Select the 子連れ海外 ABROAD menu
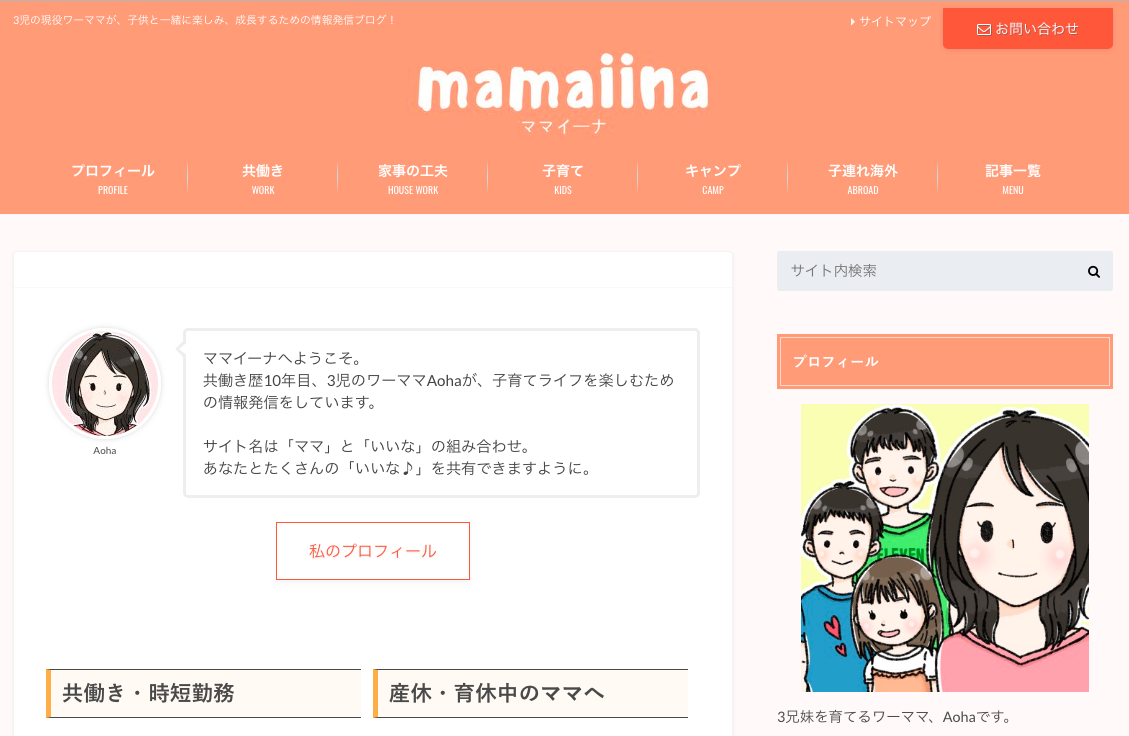The image size is (1129, 736). 863,179
